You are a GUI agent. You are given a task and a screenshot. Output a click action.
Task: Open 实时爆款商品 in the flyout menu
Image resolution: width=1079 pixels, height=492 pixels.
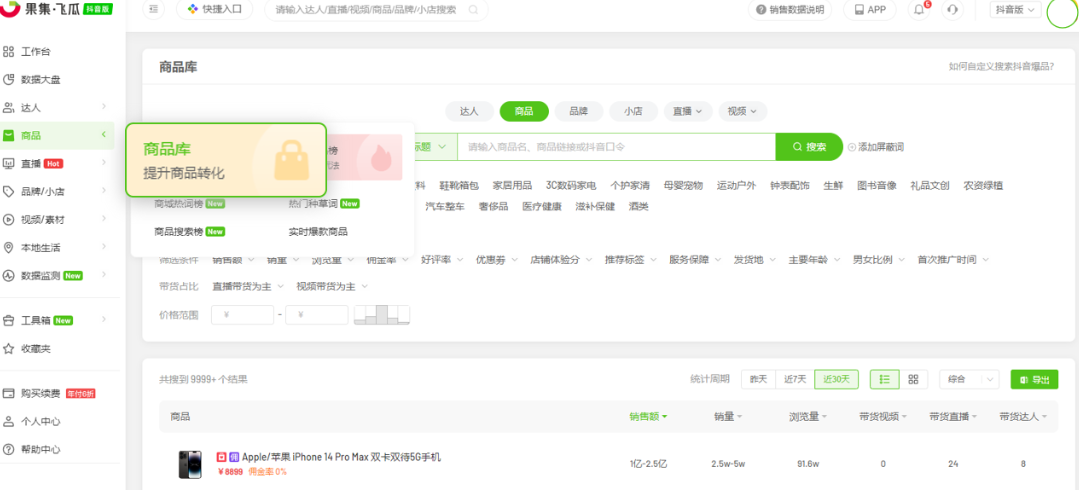pos(318,232)
